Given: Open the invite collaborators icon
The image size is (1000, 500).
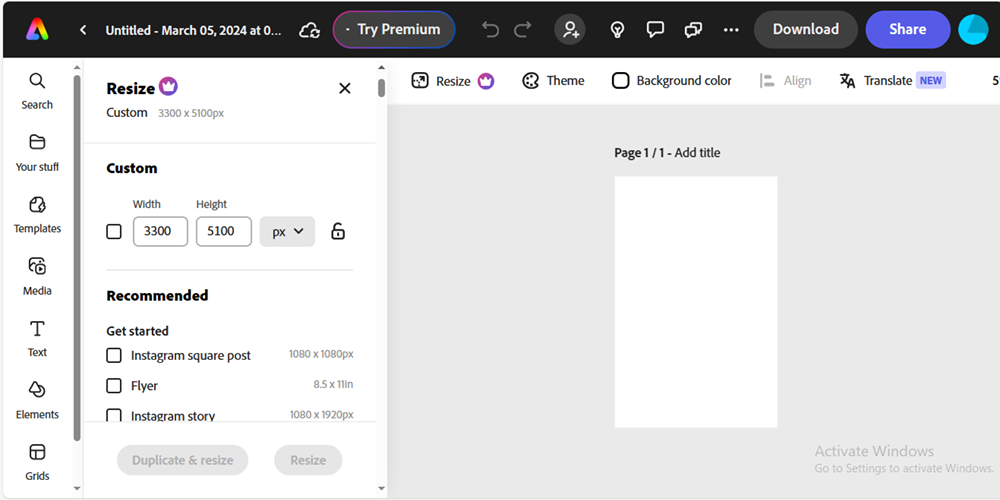Looking at the screenshot, I should (x=571, y=30).
